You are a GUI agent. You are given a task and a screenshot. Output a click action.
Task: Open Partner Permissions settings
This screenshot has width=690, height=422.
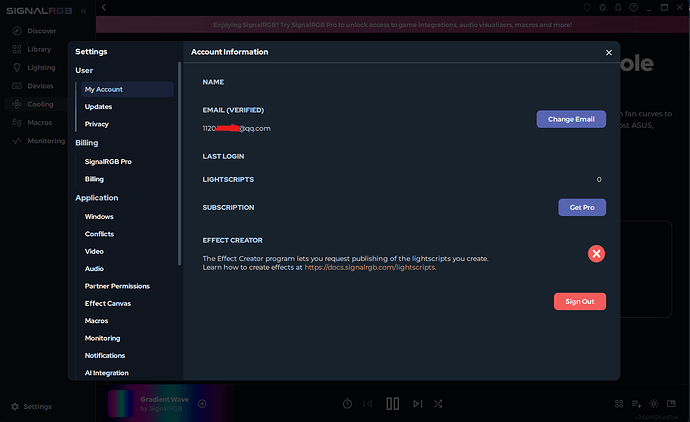(117, 286)
